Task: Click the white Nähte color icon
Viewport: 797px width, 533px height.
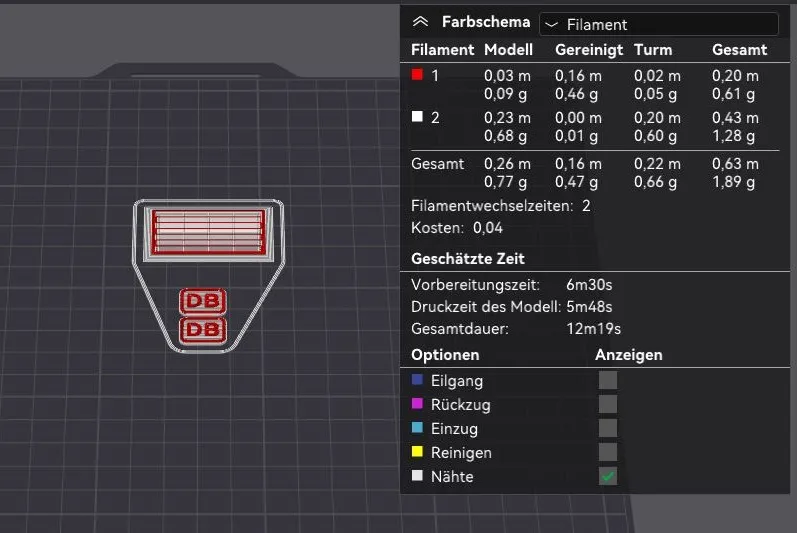Action: [x=417, y=476]
